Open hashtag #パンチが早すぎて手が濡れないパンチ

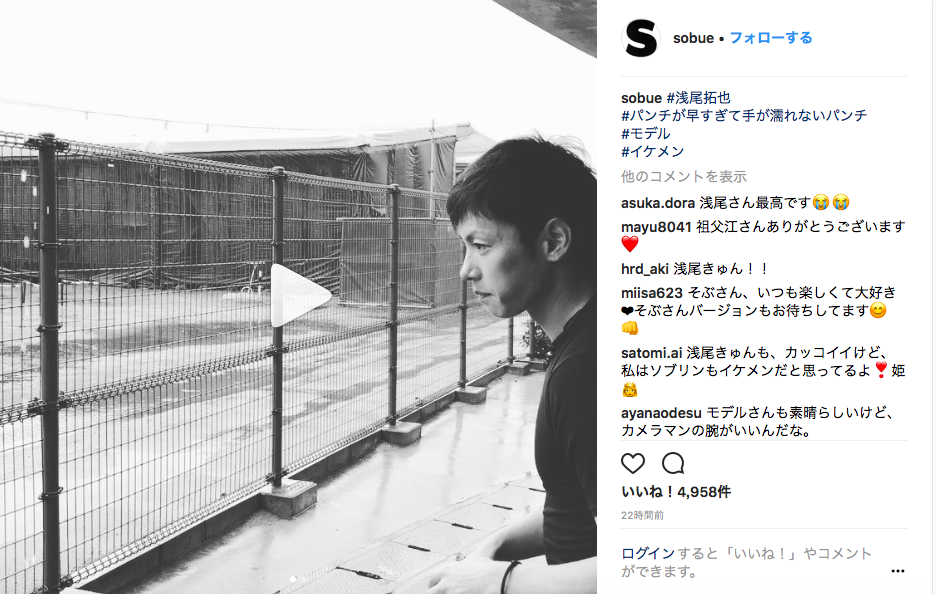click(x=744, y=115)
